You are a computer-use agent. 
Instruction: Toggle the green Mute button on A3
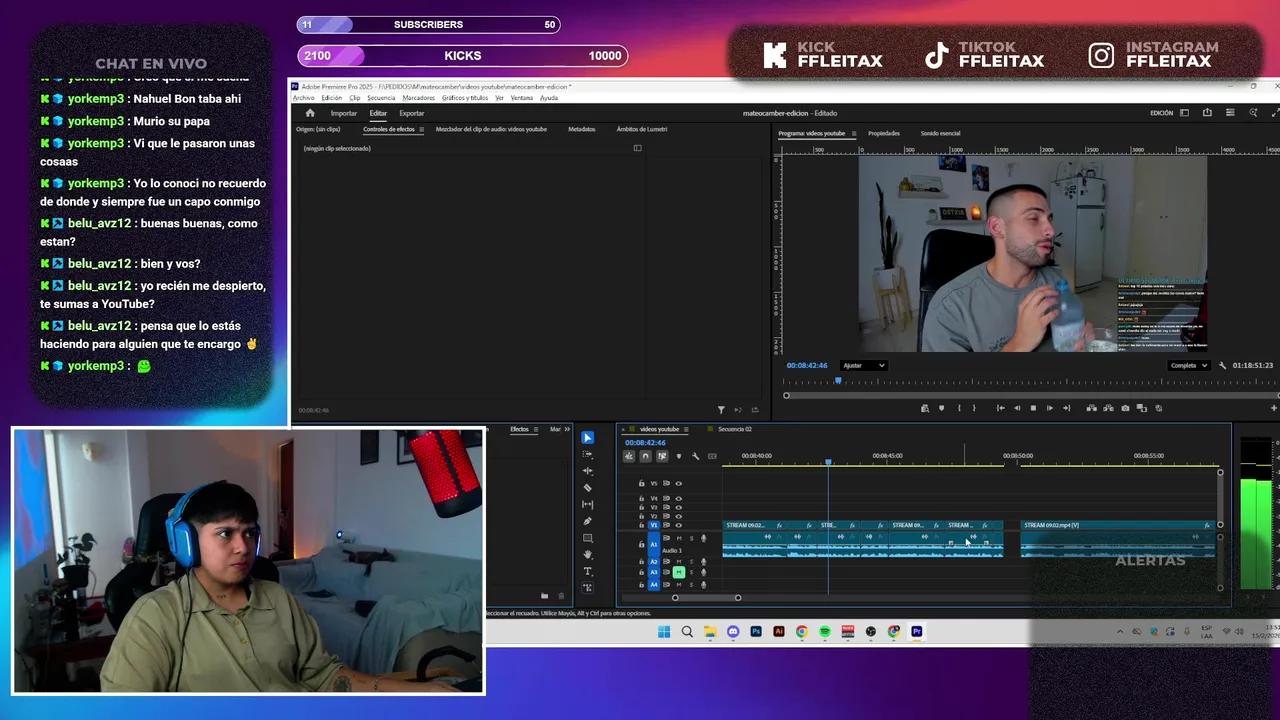coord(679,572)
